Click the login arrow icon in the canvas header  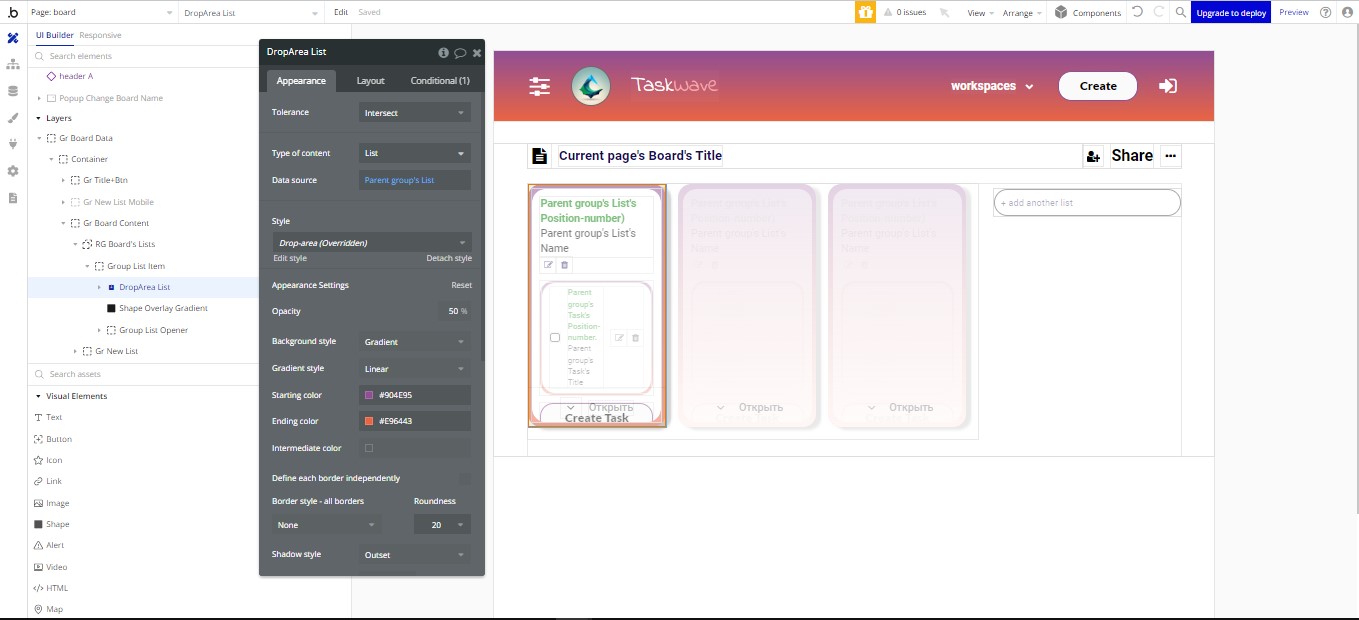(x=1168, y=86)
